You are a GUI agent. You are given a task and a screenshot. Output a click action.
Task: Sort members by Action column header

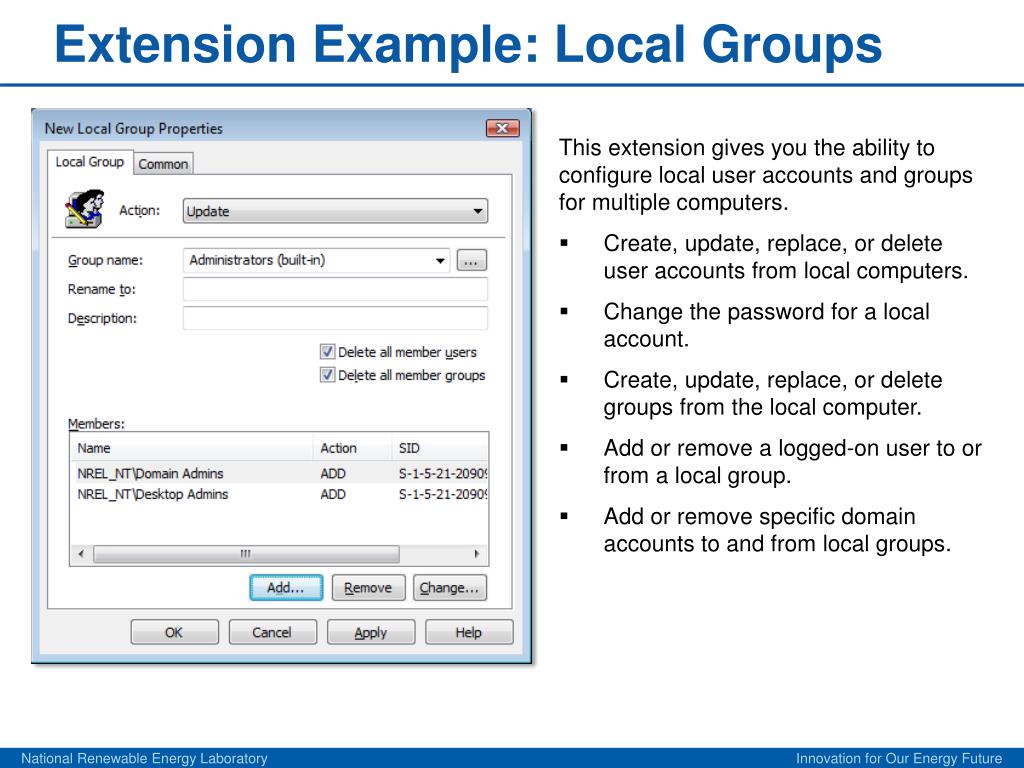(352, 448)
